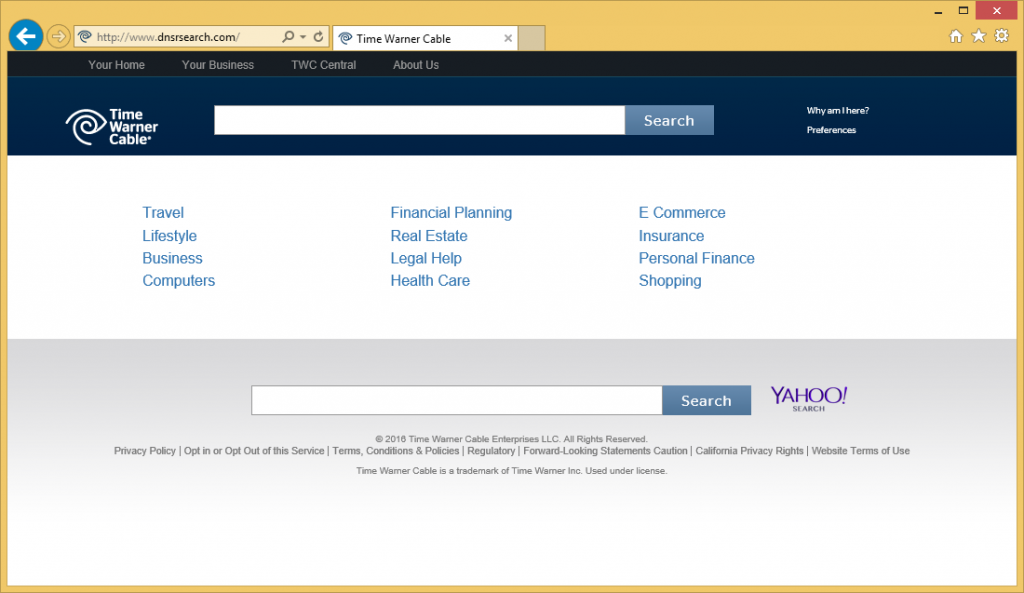This screenshot has height=593, width=1024.
Task: Open the Why am I here? link
Action: (837, 110)
